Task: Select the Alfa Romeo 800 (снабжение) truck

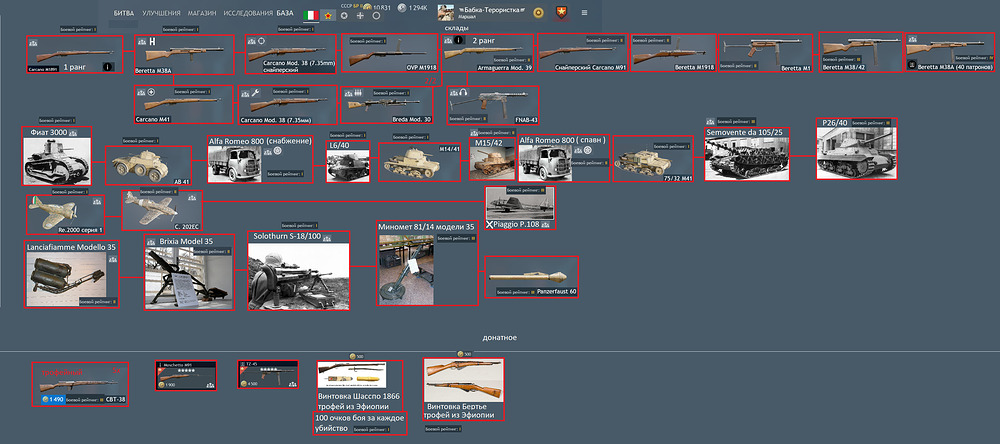Action: (x=260, y=159)
